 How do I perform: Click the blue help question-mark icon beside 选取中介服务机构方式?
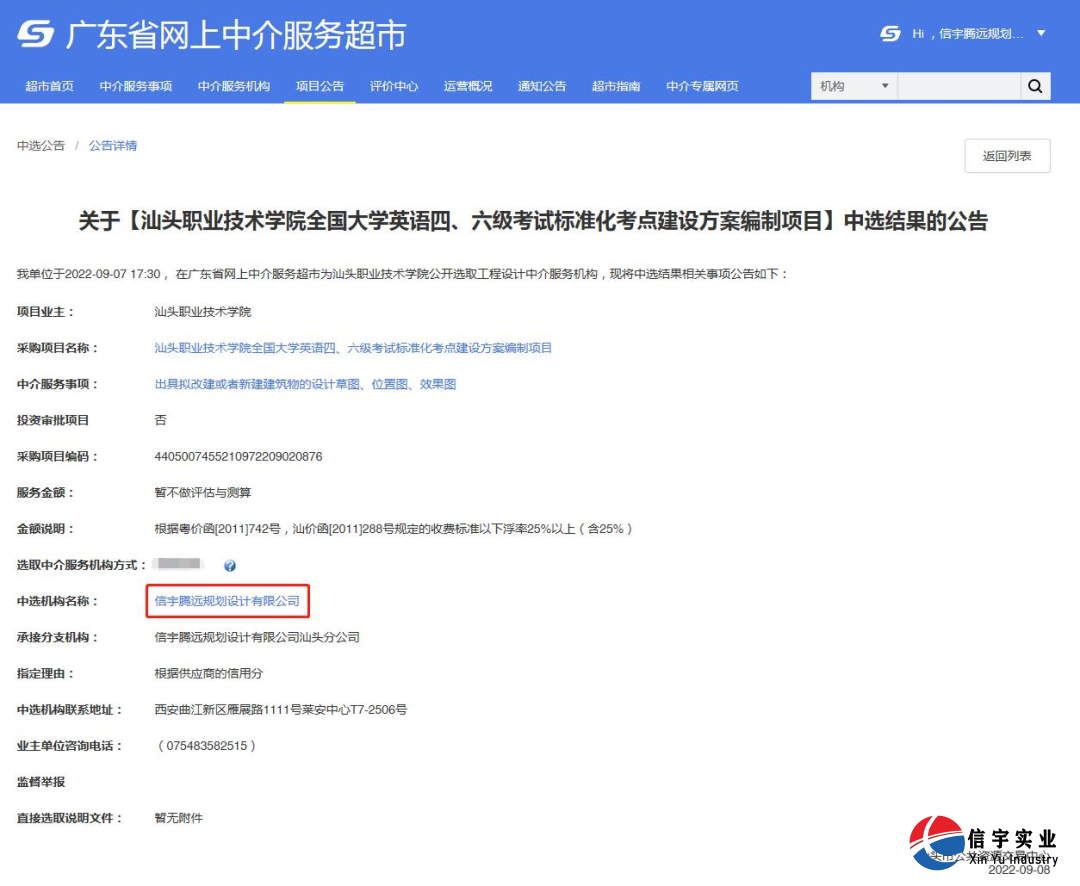(229, 563)
